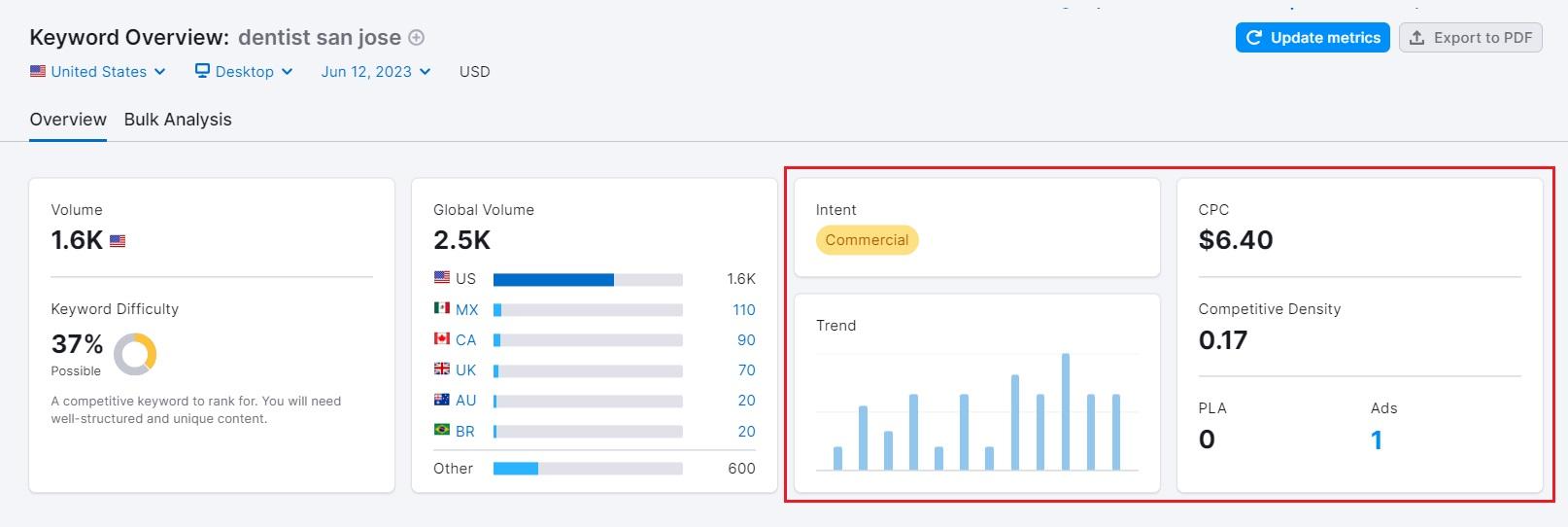Switch to the Bulk Analysis tab
Image resolution: width=1568 pixels, height=527 pixels.
point(178,120)
